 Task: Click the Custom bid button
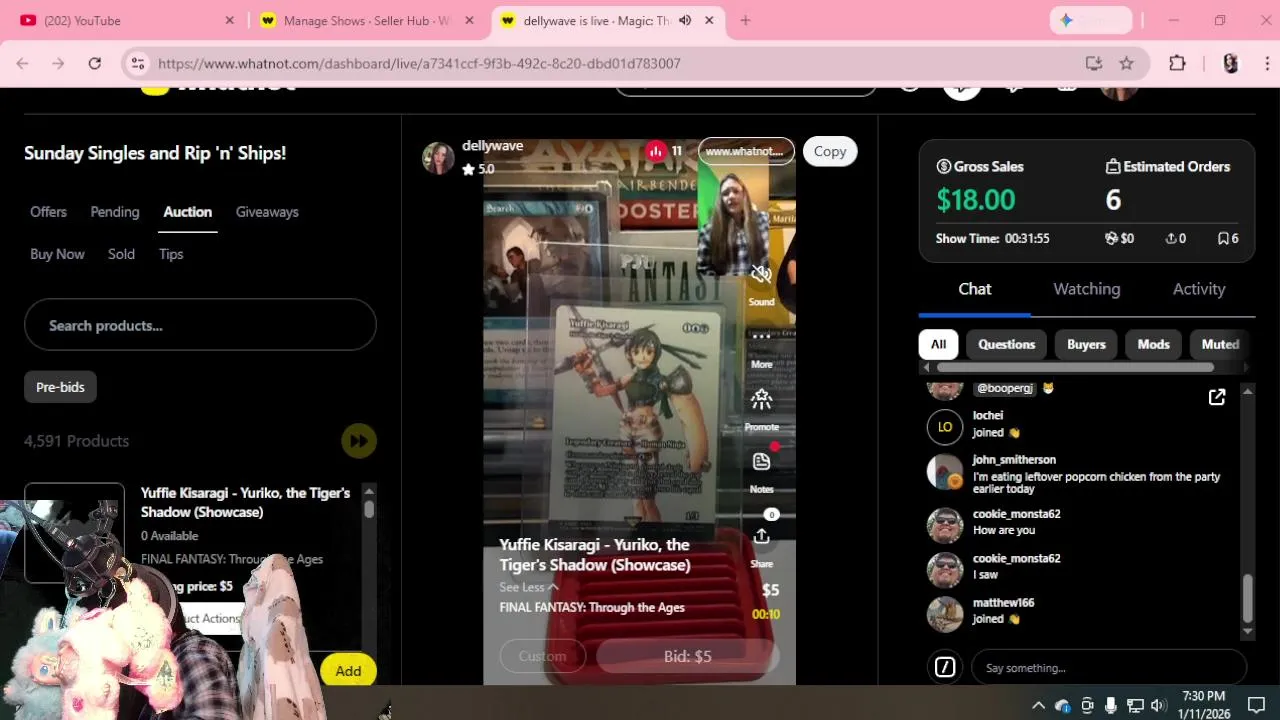pos(542,656)
